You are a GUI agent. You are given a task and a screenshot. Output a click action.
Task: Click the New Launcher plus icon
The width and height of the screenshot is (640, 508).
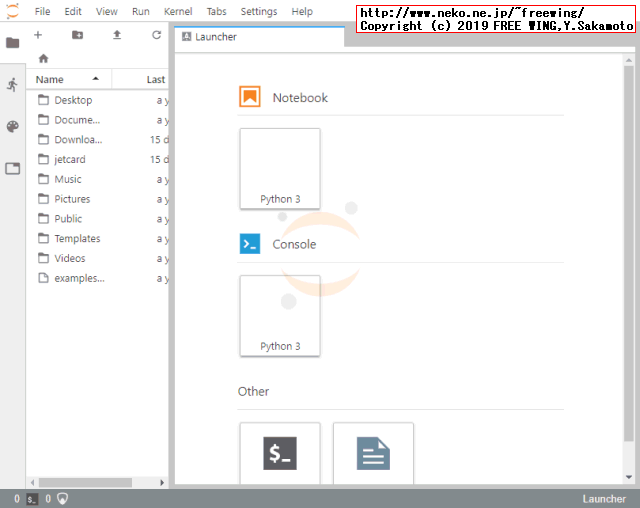38,35
